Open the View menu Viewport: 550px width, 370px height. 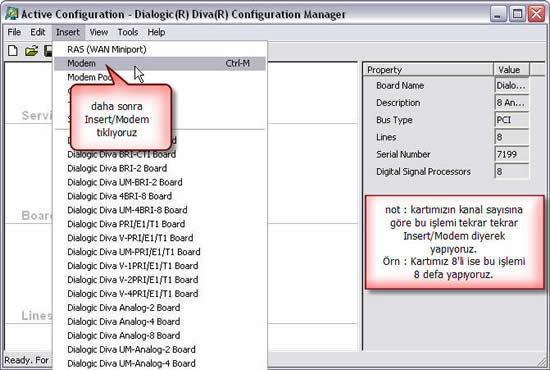[99, 32]
